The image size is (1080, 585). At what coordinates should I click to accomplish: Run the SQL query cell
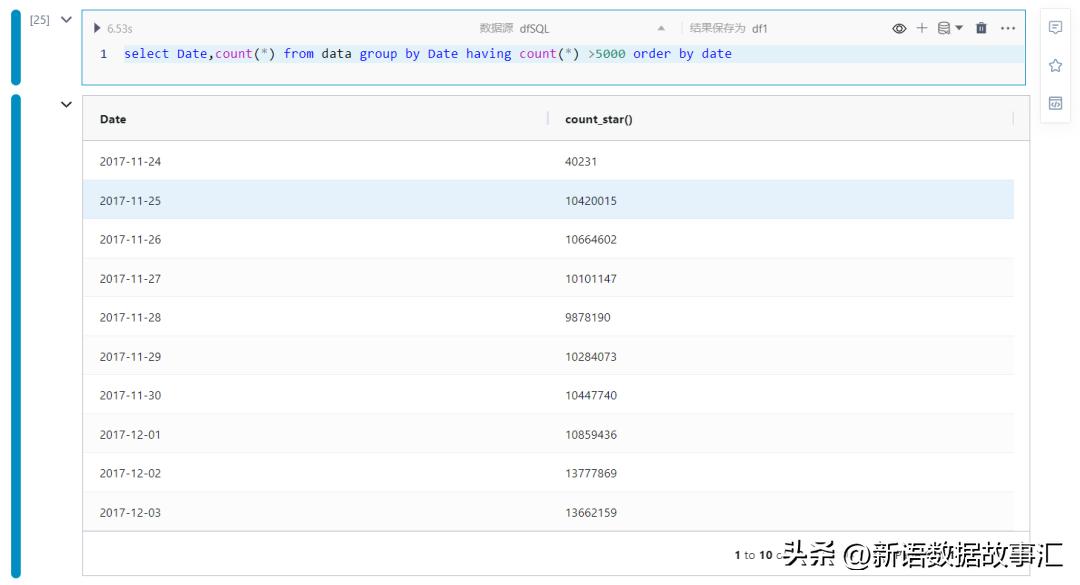click(95, 29)
